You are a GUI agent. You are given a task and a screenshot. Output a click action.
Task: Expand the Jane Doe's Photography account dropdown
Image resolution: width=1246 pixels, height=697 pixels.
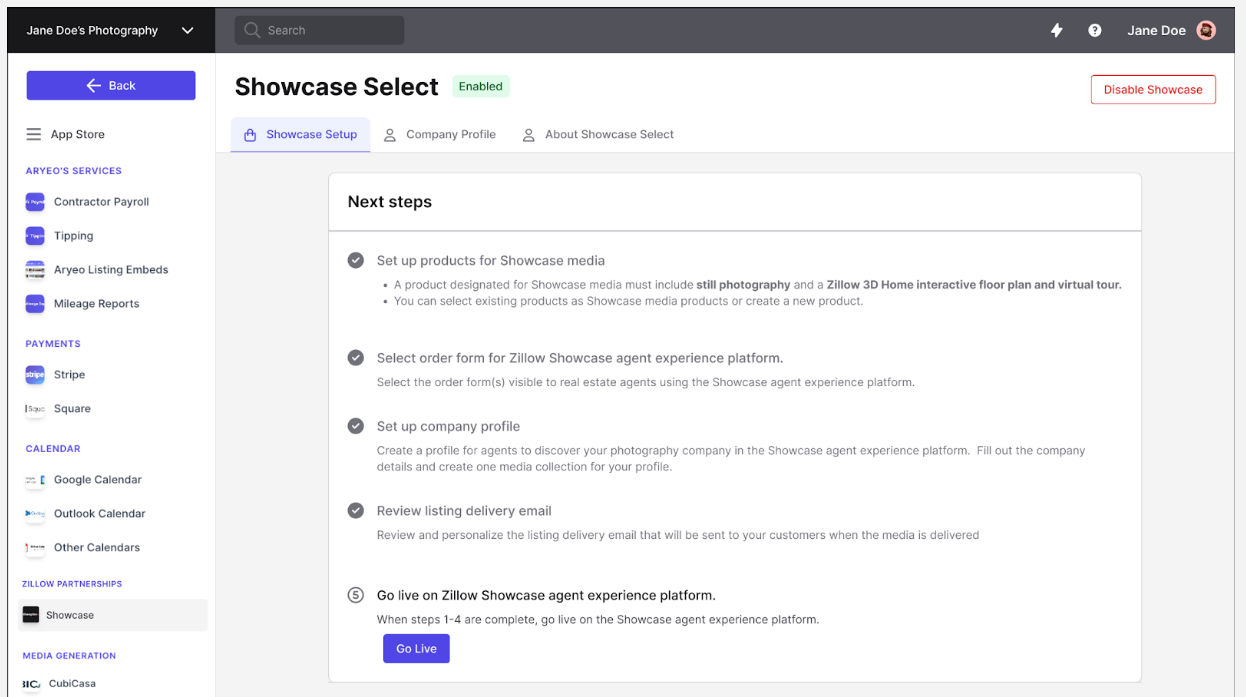(187, 30)
